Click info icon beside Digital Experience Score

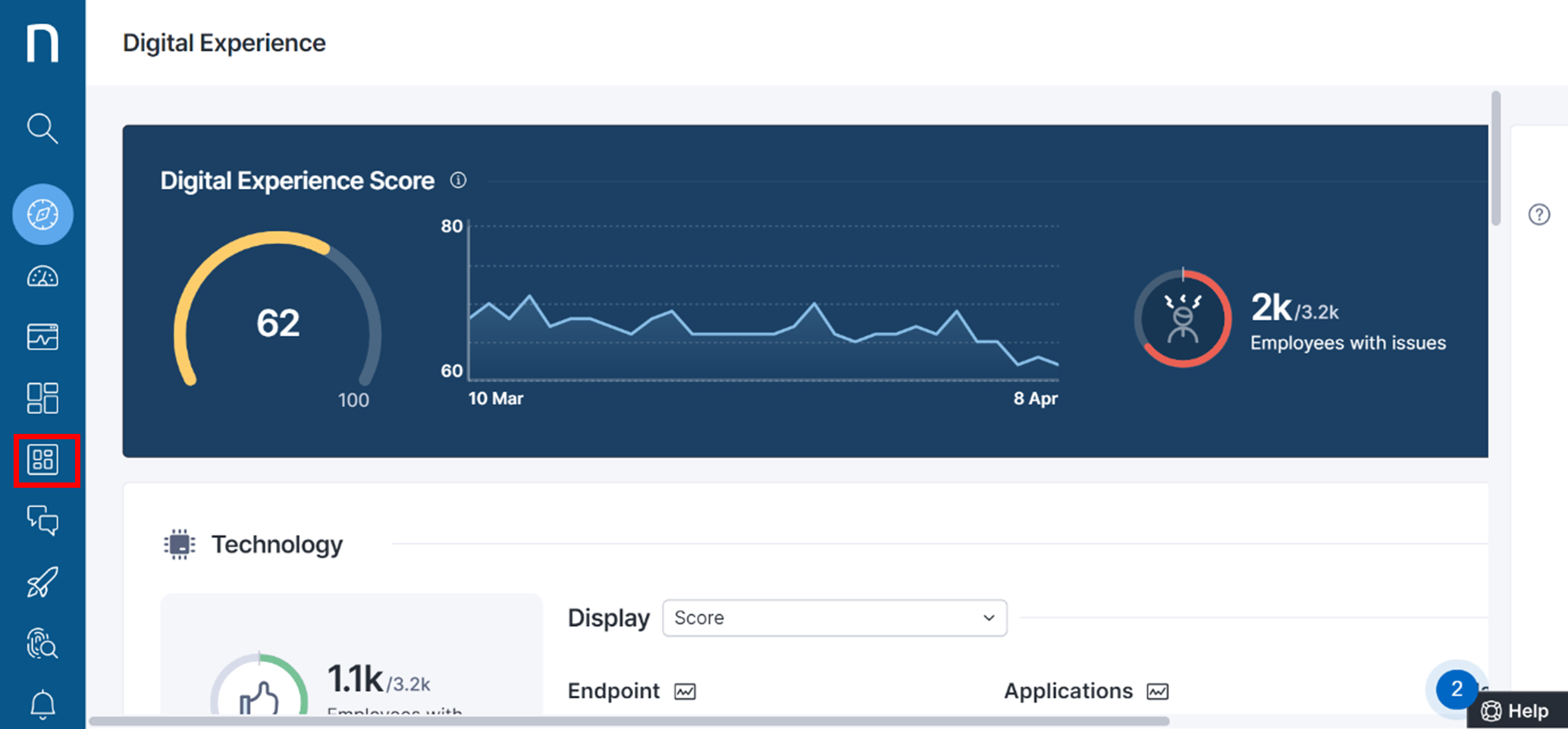458,181
